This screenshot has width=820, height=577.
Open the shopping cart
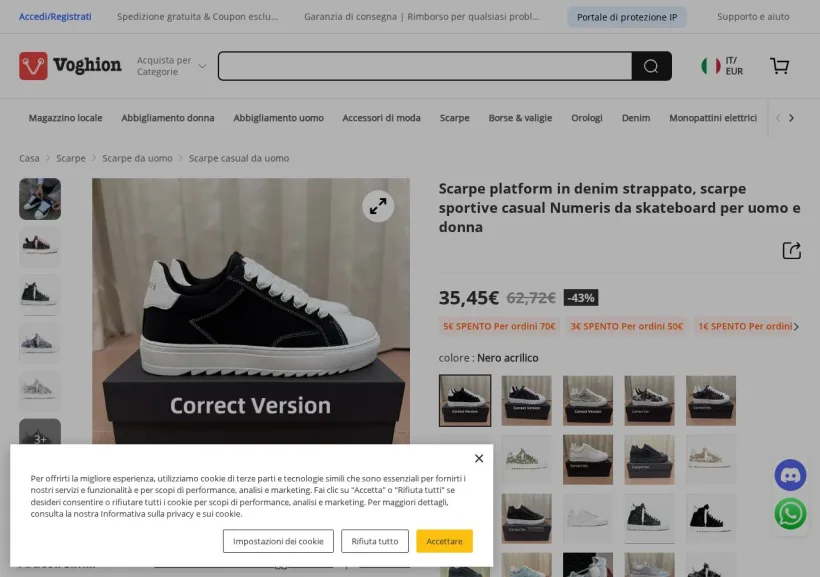click(779, 66)
